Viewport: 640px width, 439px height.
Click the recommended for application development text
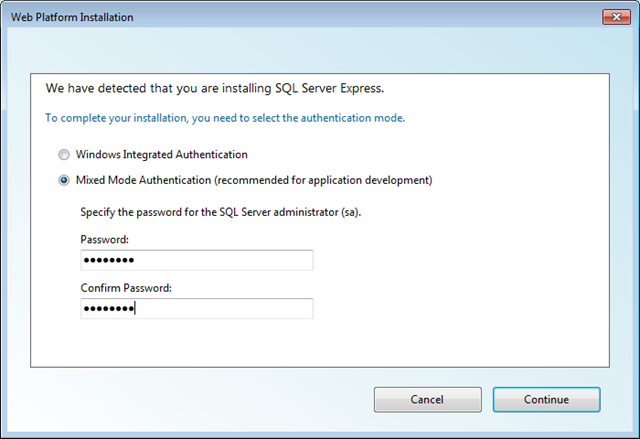tap(323, 180)
